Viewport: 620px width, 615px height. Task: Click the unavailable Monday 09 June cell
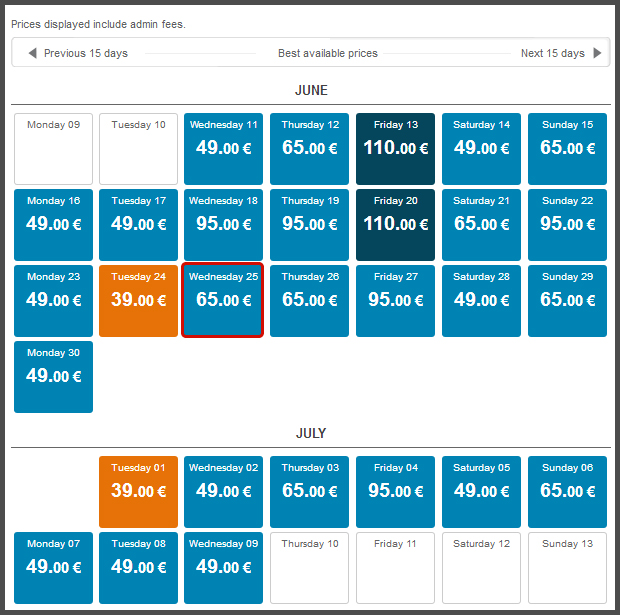pos(54,149)
